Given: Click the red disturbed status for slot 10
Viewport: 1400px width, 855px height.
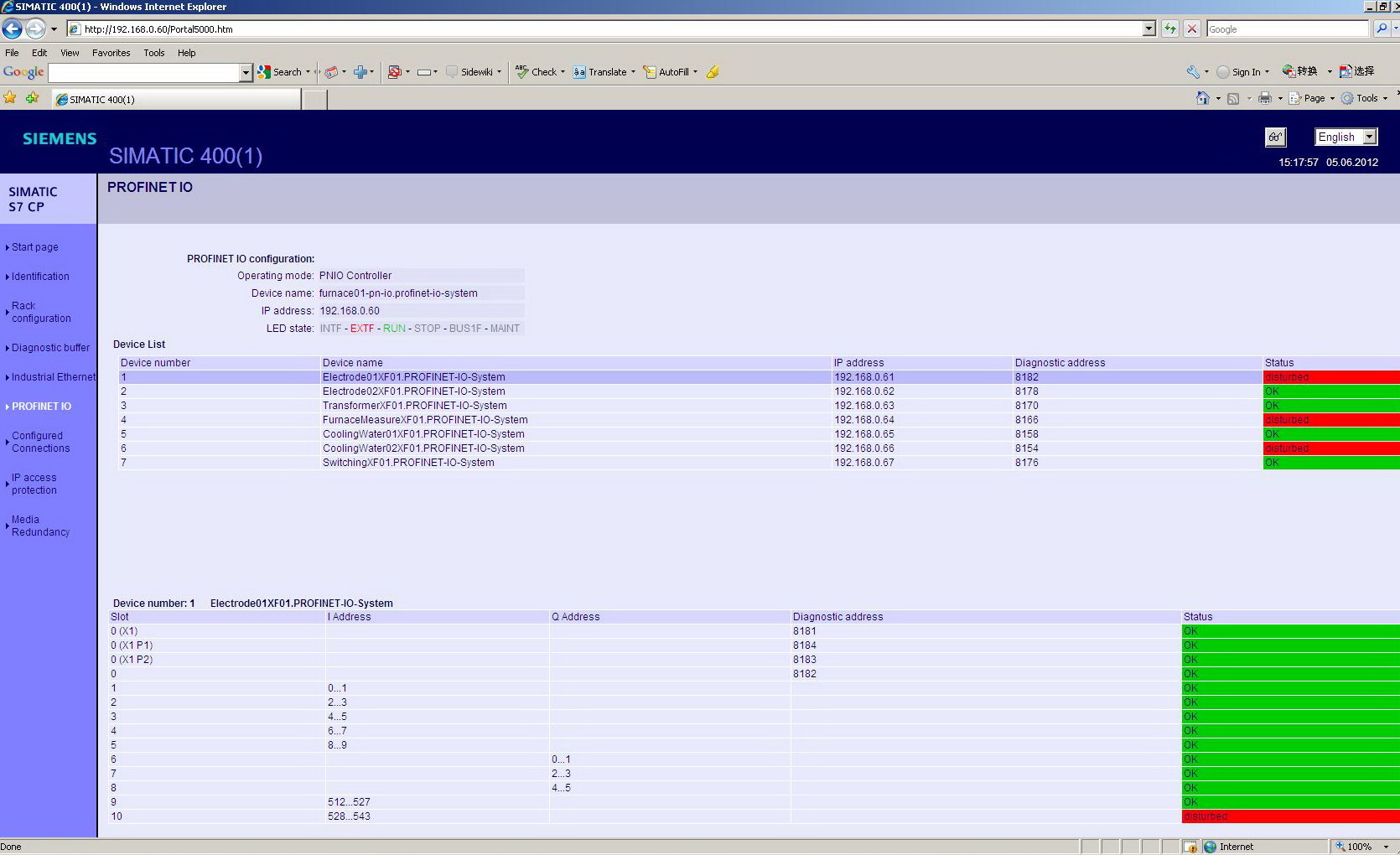Looking at the screenshot, I should (1290, 816).
